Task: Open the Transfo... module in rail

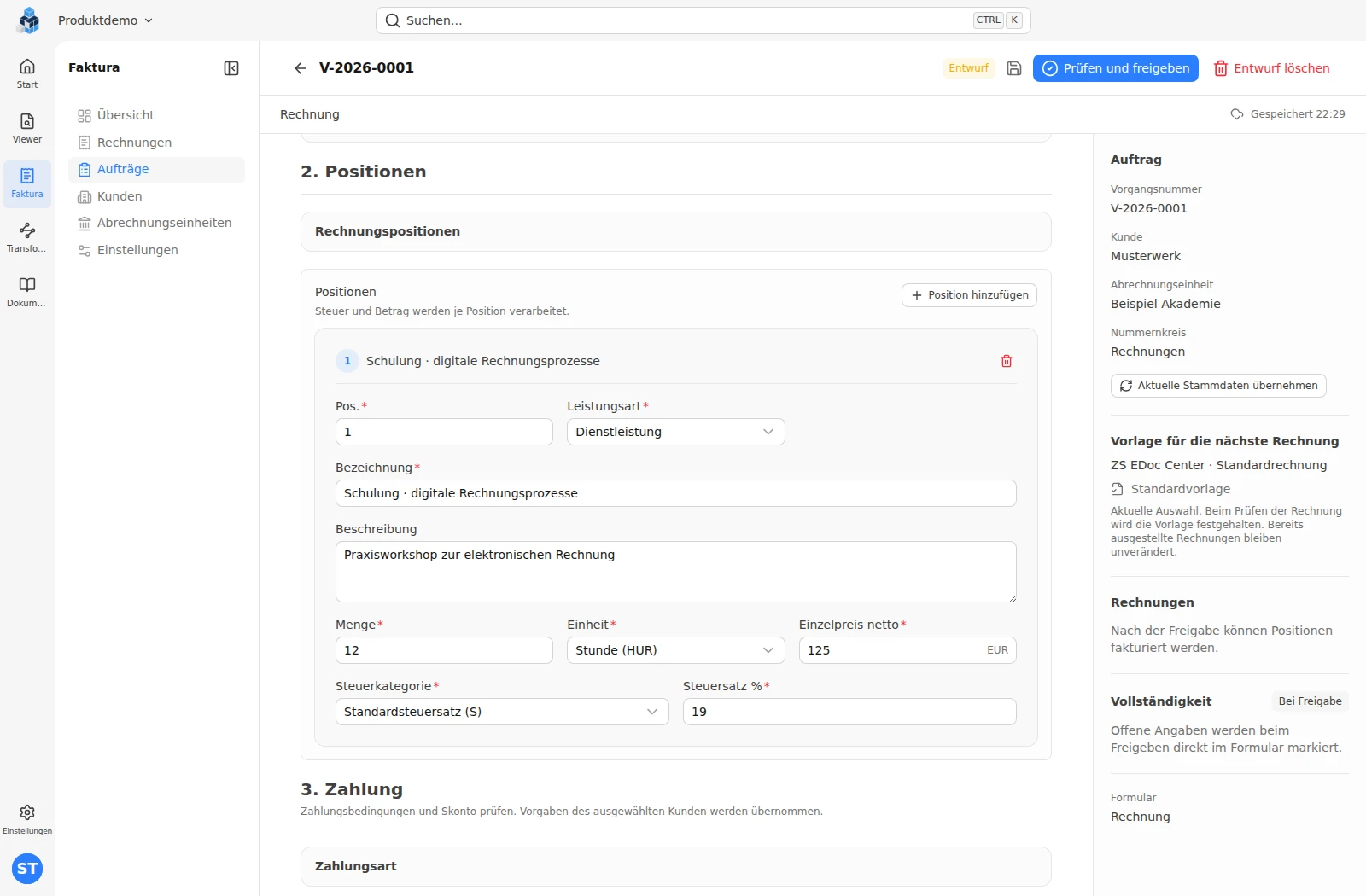Action: (x=27, y=237)
